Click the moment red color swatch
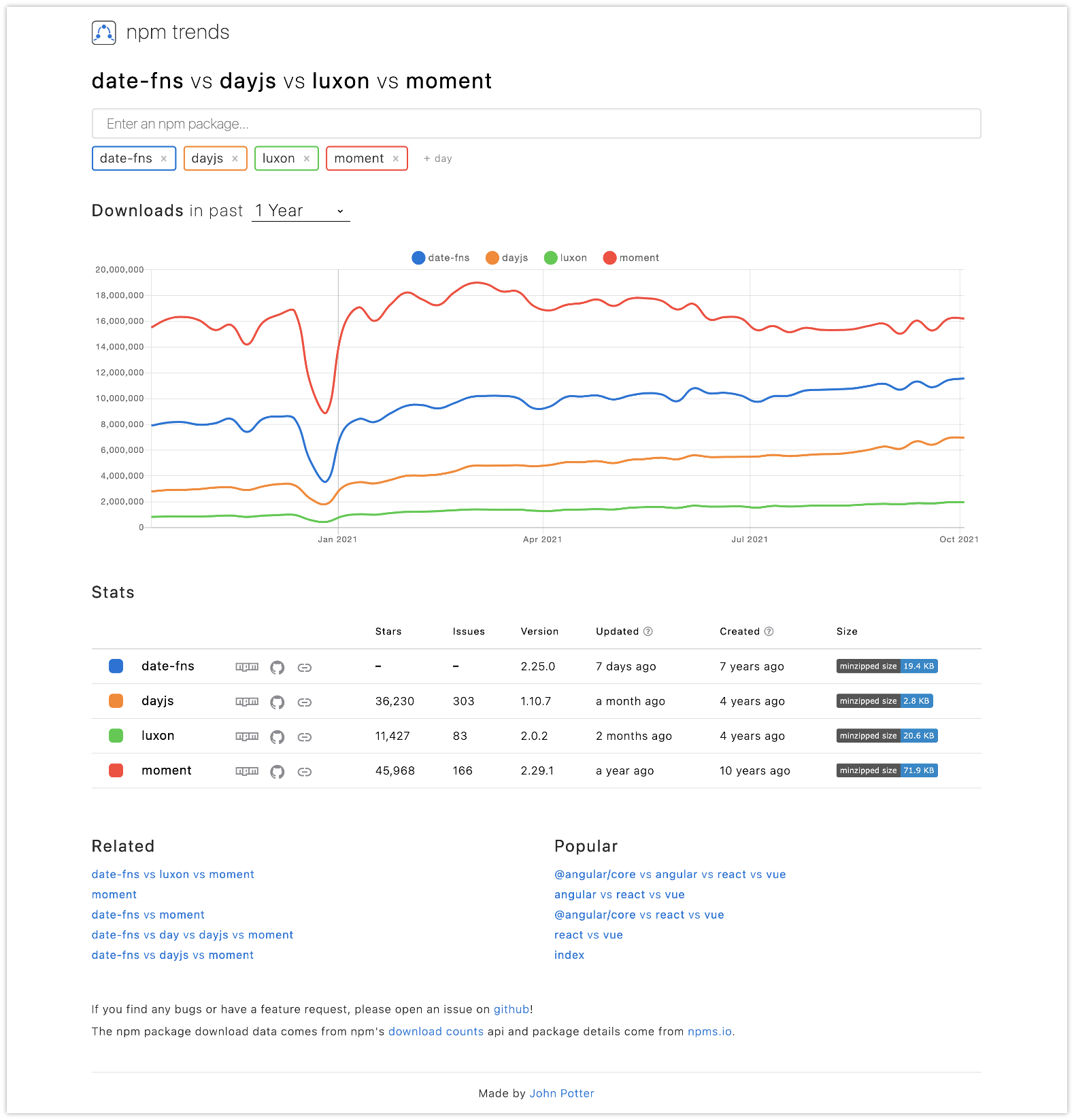This screenshot has width=1074, height=1120. tap(116, 770)
